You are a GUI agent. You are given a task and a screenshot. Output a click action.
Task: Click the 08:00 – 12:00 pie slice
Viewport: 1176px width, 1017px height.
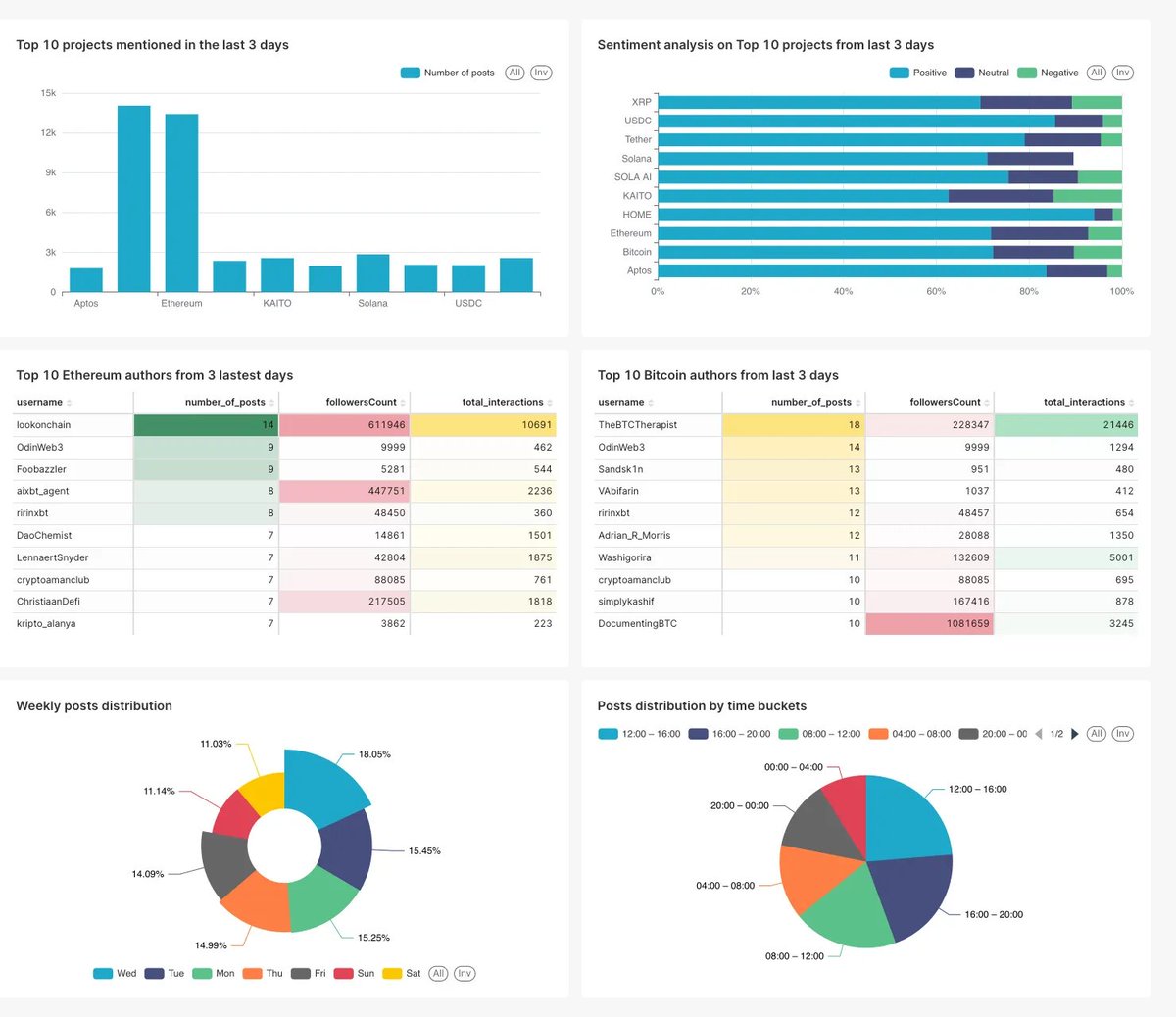click(x=845, y=906)
